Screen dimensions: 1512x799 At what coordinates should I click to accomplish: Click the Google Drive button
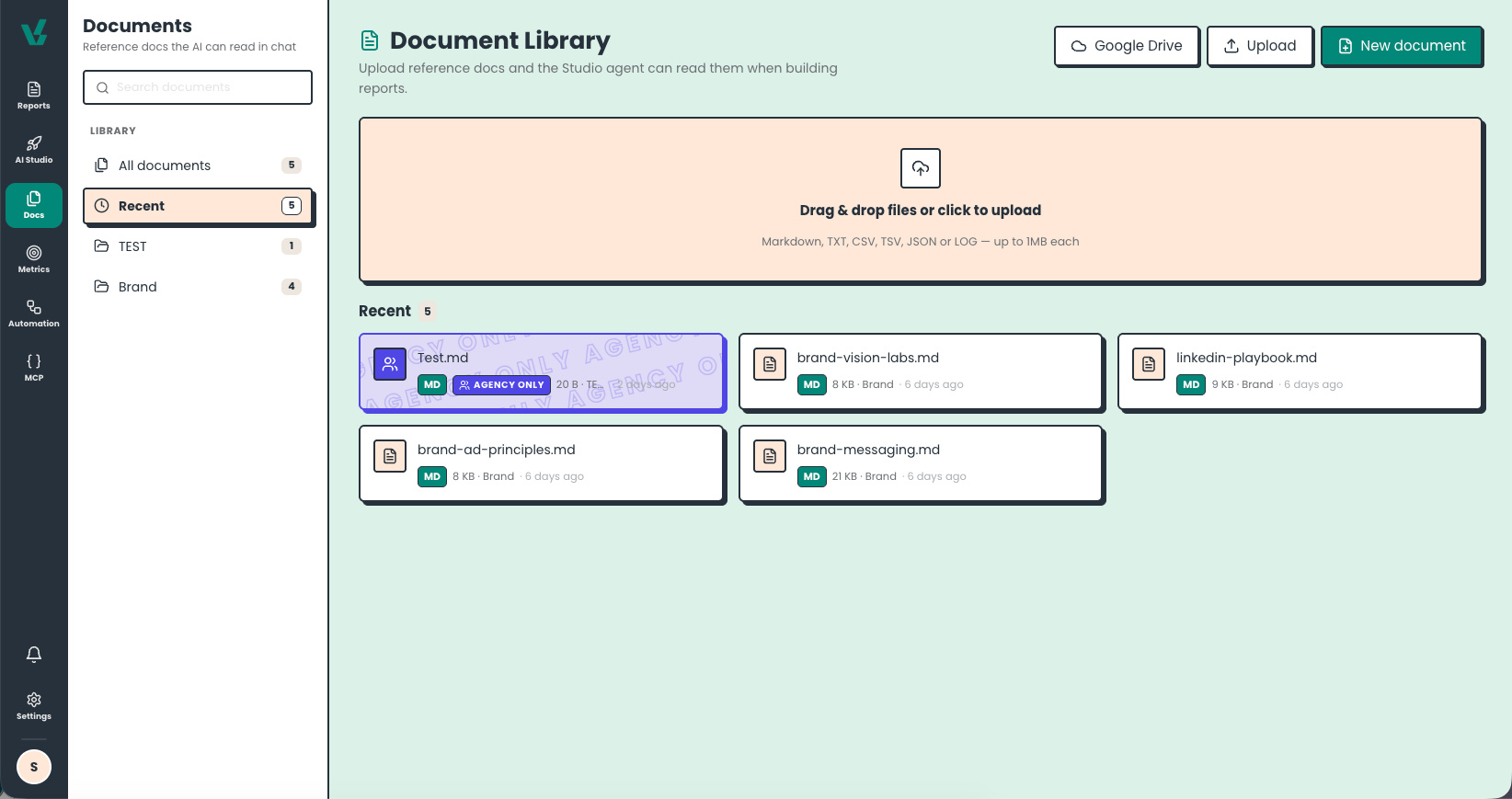click(1127, 46)
